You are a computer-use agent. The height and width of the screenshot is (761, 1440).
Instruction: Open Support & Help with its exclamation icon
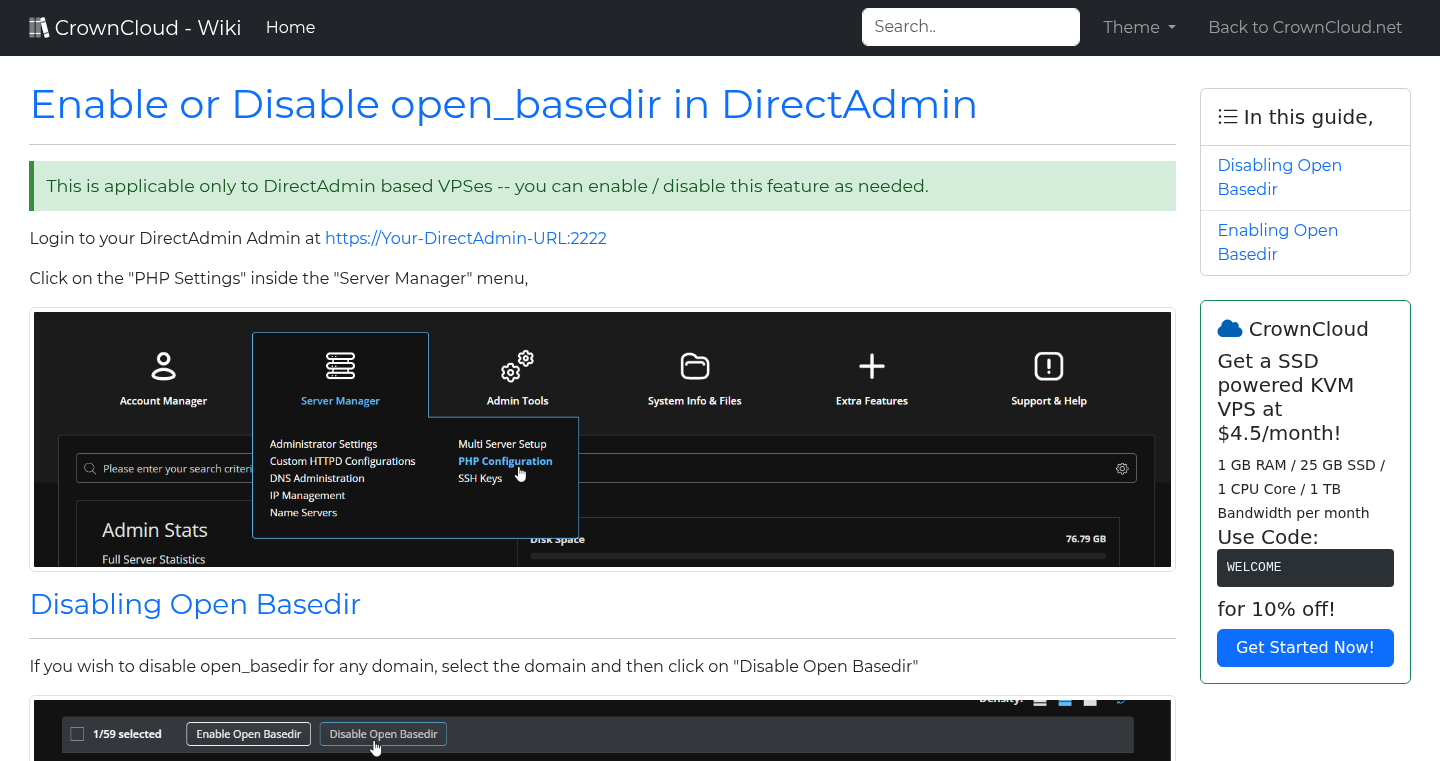point(1048,367)
